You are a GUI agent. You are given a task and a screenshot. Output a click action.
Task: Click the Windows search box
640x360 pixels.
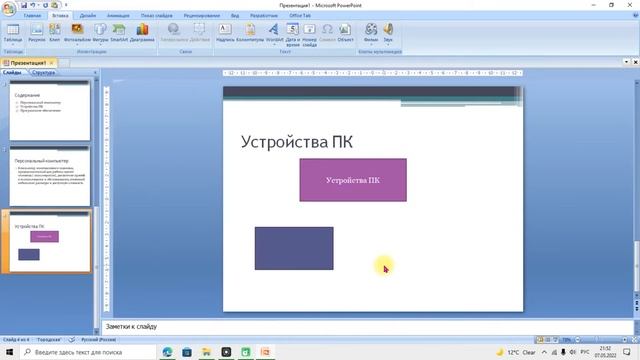point(87,352)
